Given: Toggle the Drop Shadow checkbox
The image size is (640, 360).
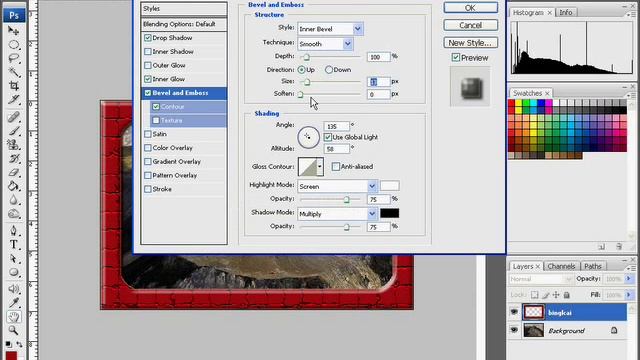Looking at the screenshot, I should (x=148, y=38).
